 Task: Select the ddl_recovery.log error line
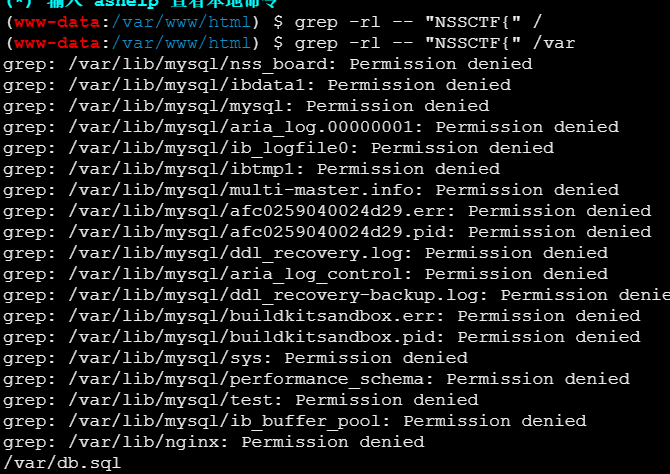coord(306,253)
